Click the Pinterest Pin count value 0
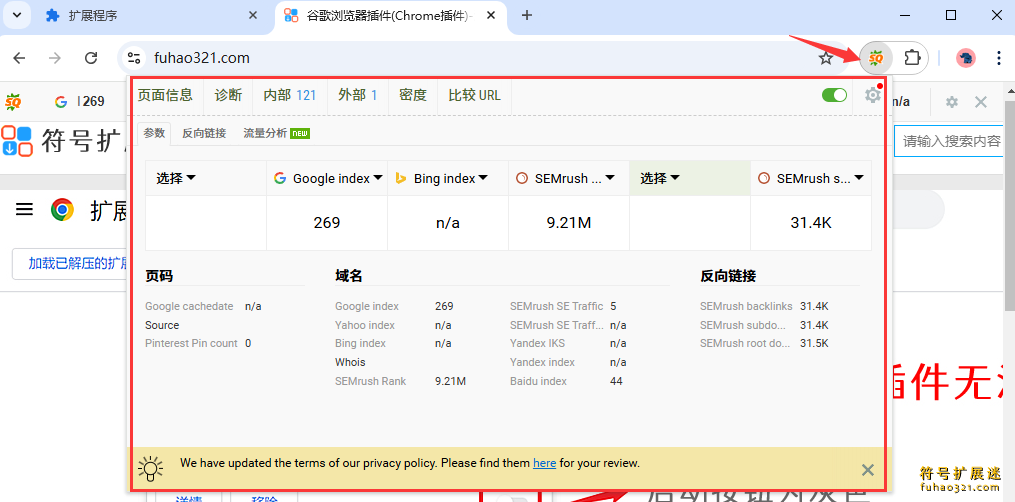This screenshot has height=502, width=1015. tap(248, 344)
